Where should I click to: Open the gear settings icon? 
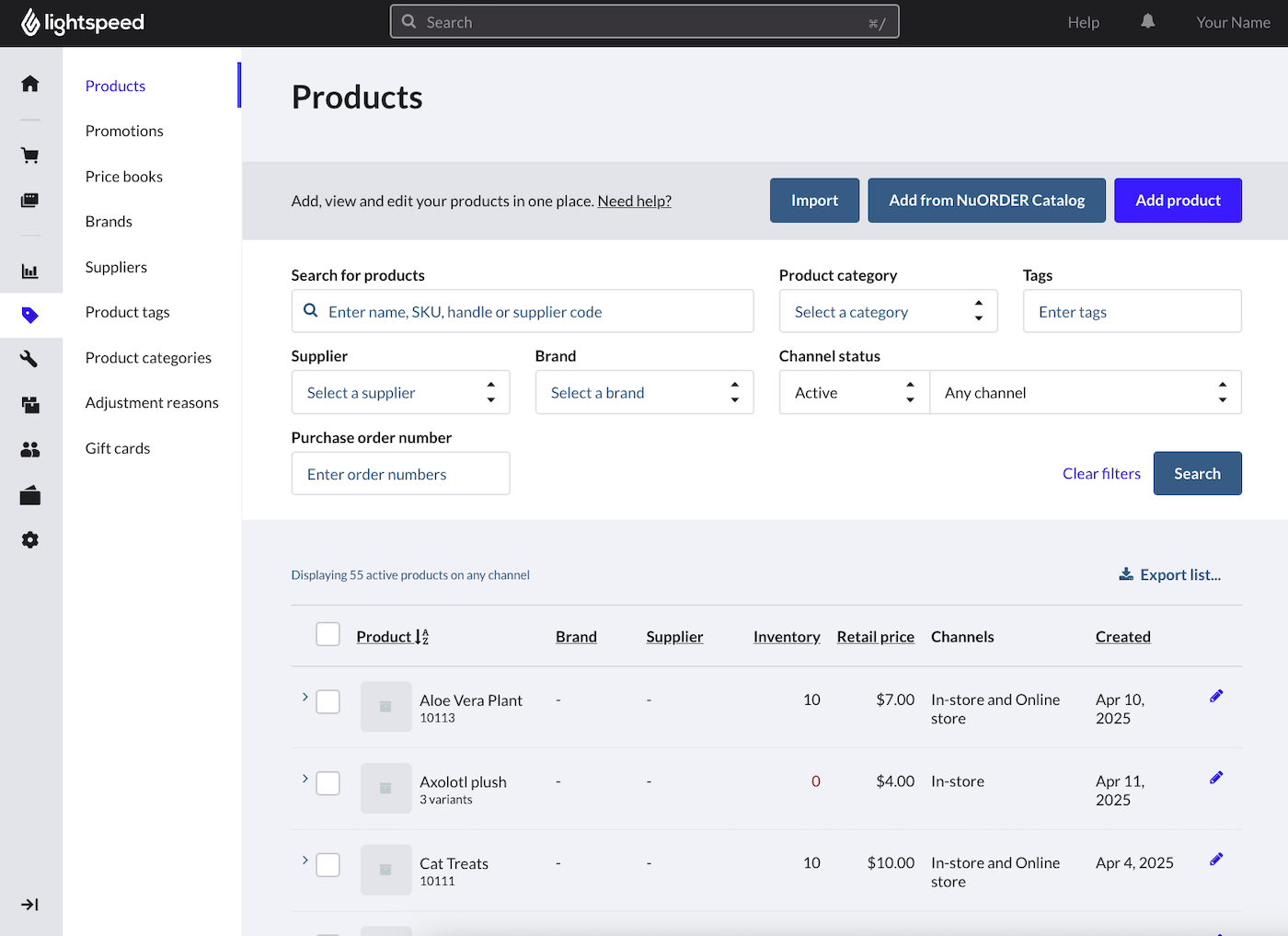pyautogui.click(x=30, y=540)
